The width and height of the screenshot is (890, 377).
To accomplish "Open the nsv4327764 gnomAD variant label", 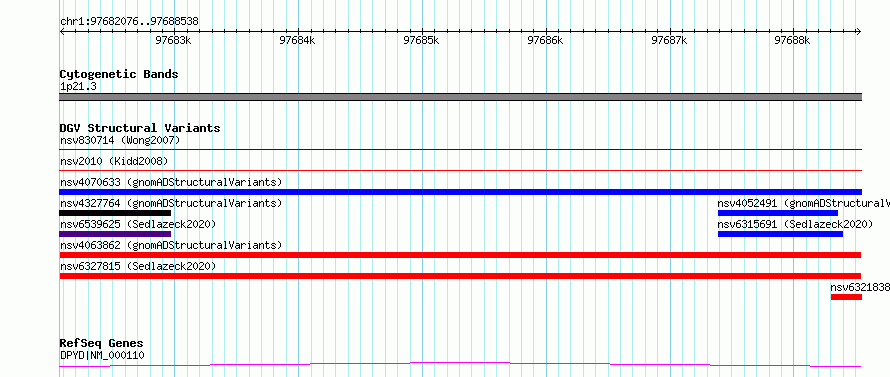I will point(171,203).
